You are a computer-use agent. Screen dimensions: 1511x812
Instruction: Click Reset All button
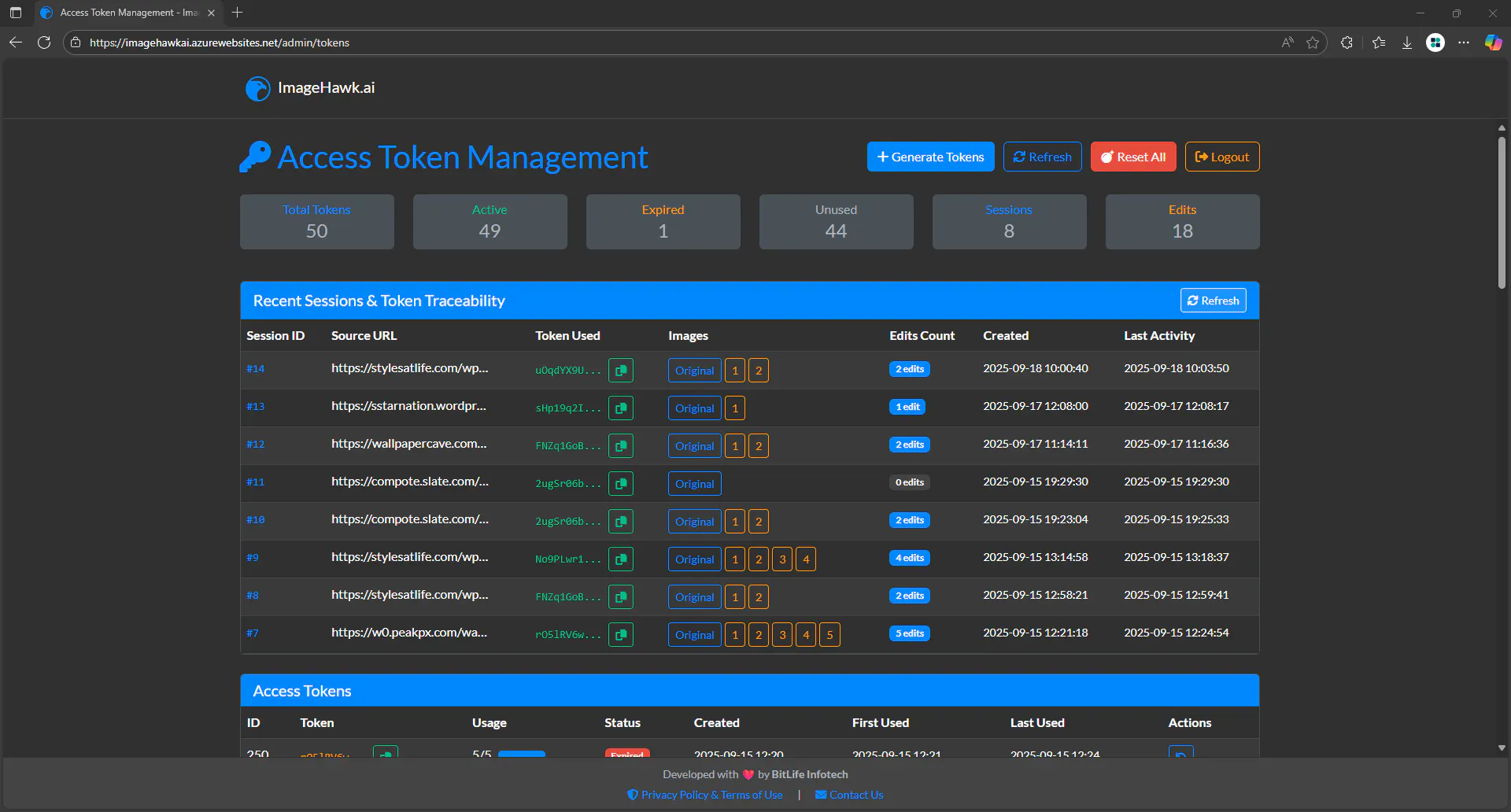[1133, 157]
